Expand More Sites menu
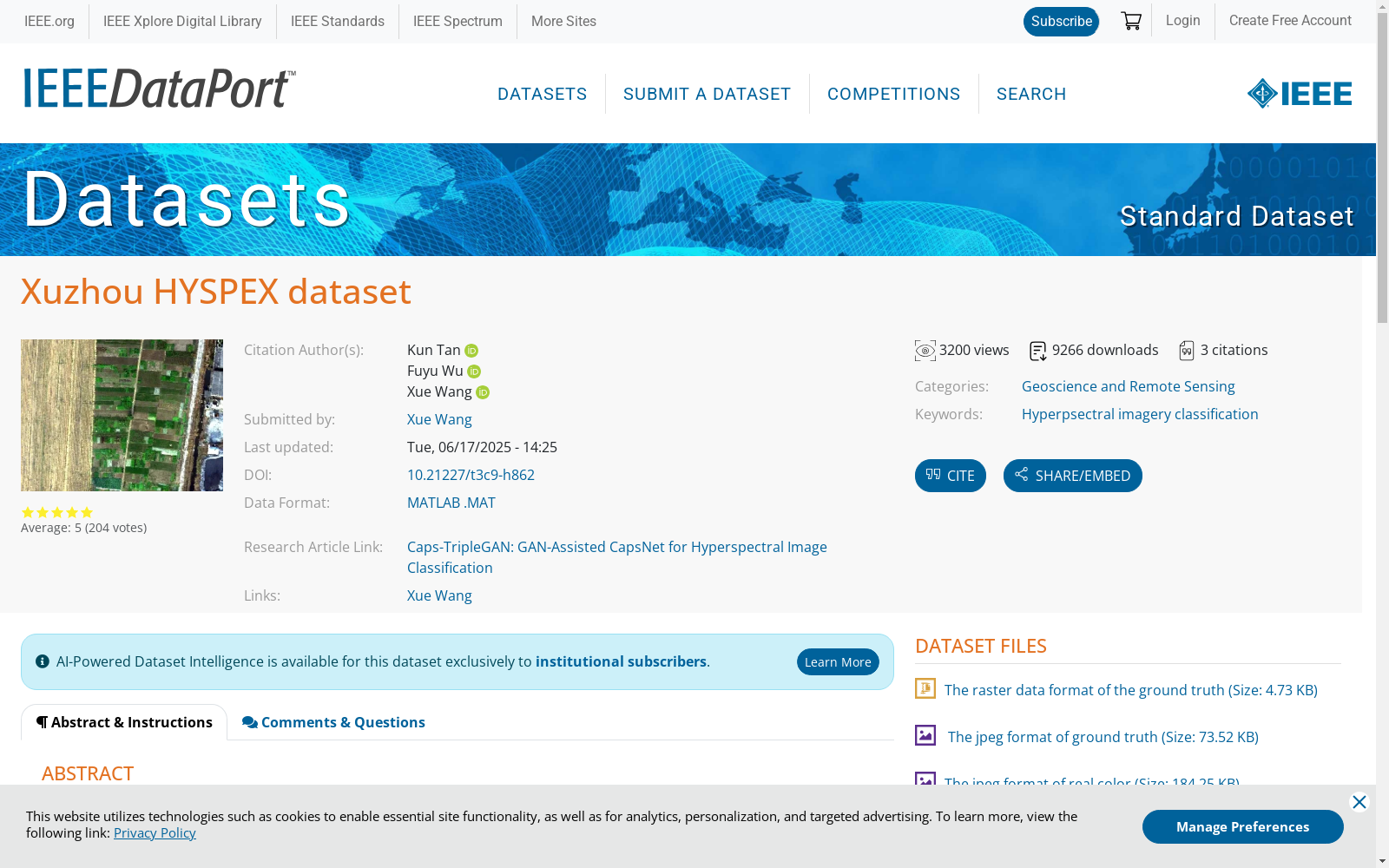 pyautogui.click(x=563, y=21)
